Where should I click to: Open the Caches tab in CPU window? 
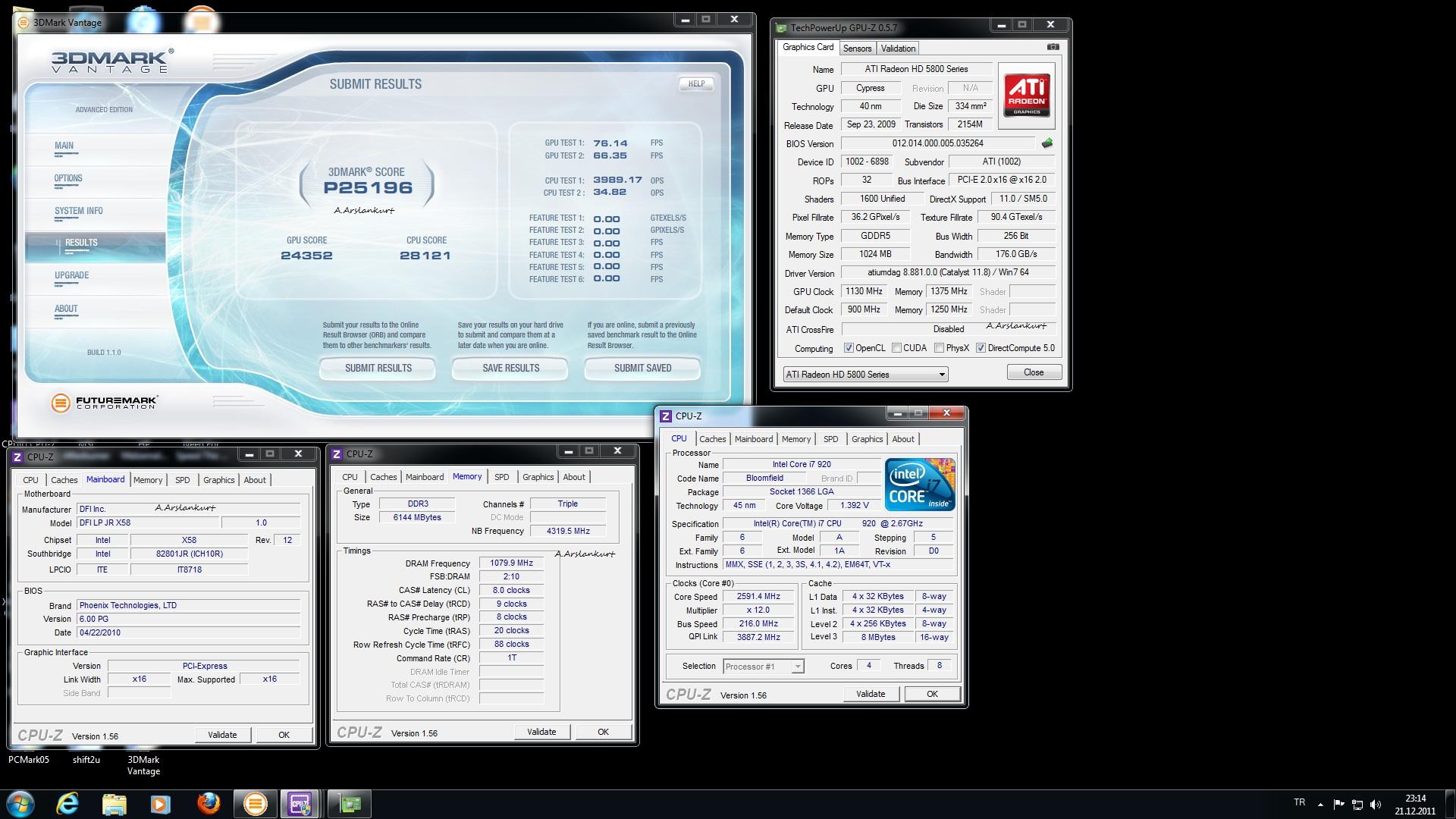pos(712,439)
